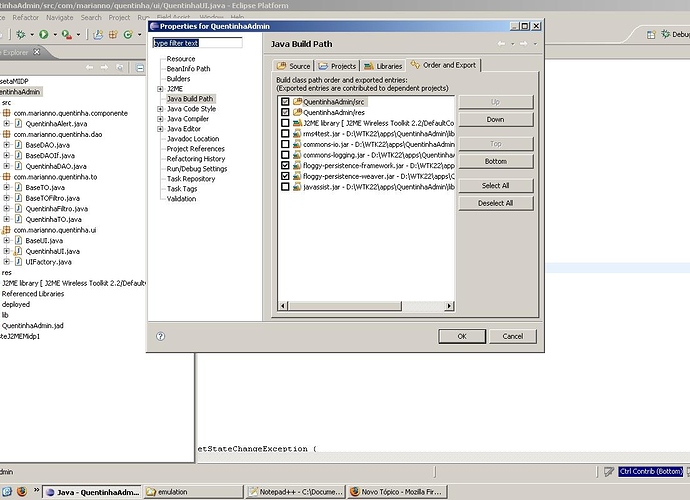The width and height of the screenshot is (690, 500).
Task: Open the perspective switcher icon
Action: 651,34
